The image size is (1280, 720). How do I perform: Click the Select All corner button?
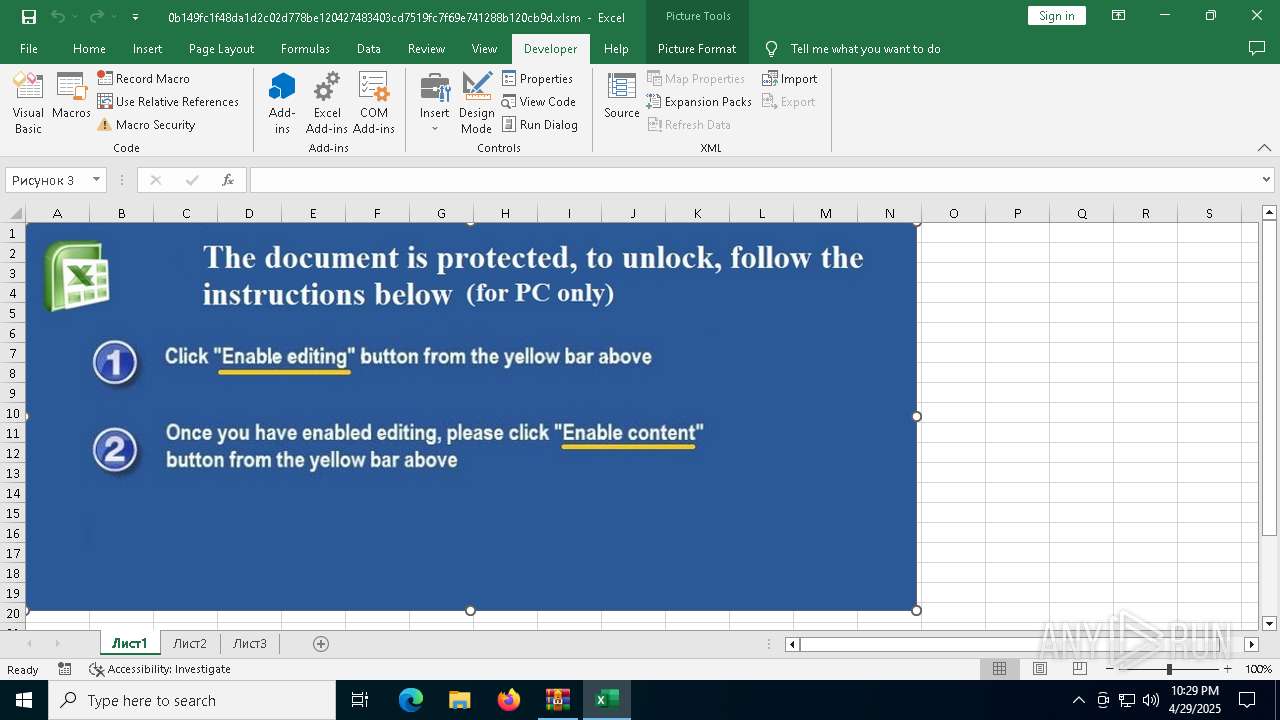(13, 213)
